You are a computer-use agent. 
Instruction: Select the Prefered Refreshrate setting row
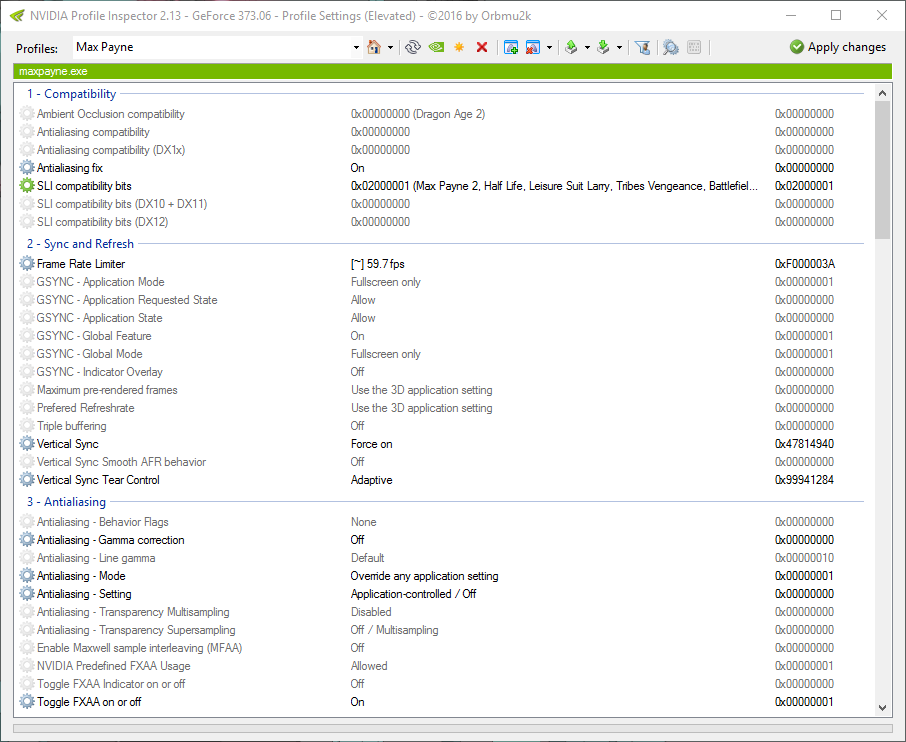[x=442, y=408]
